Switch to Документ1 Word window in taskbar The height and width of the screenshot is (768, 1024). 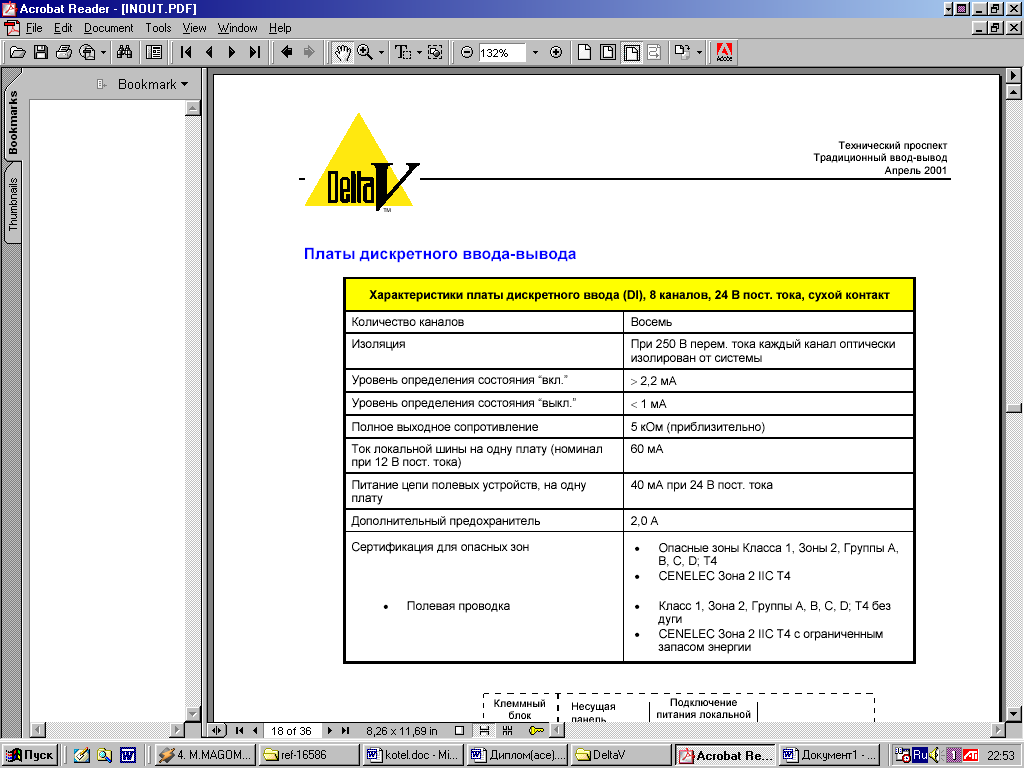click(x=829, y=755)
